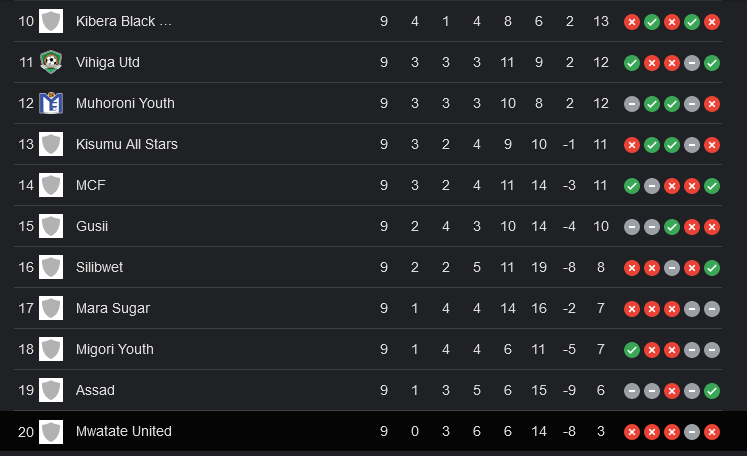Click Muhoroni Youth's red loss form icon

(712, 104)
